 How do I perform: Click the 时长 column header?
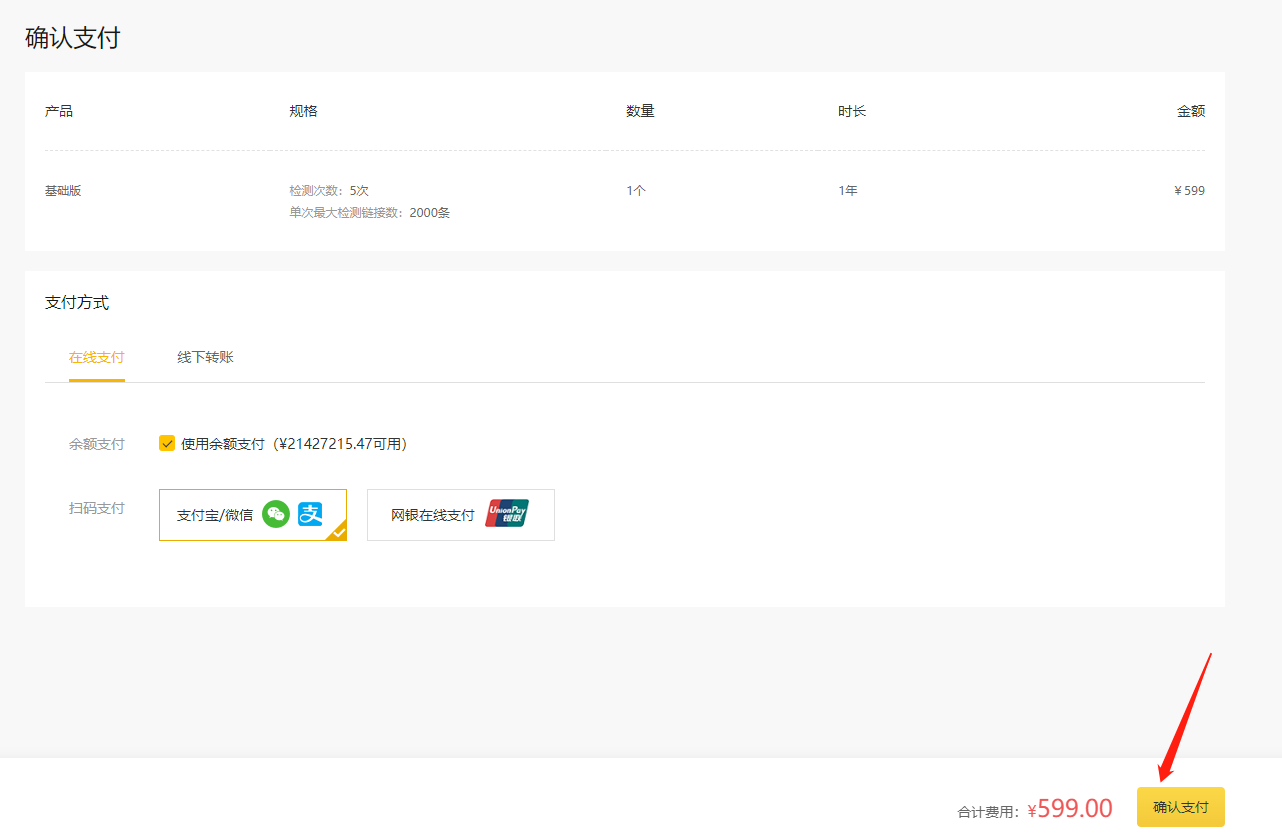[852, 111]
